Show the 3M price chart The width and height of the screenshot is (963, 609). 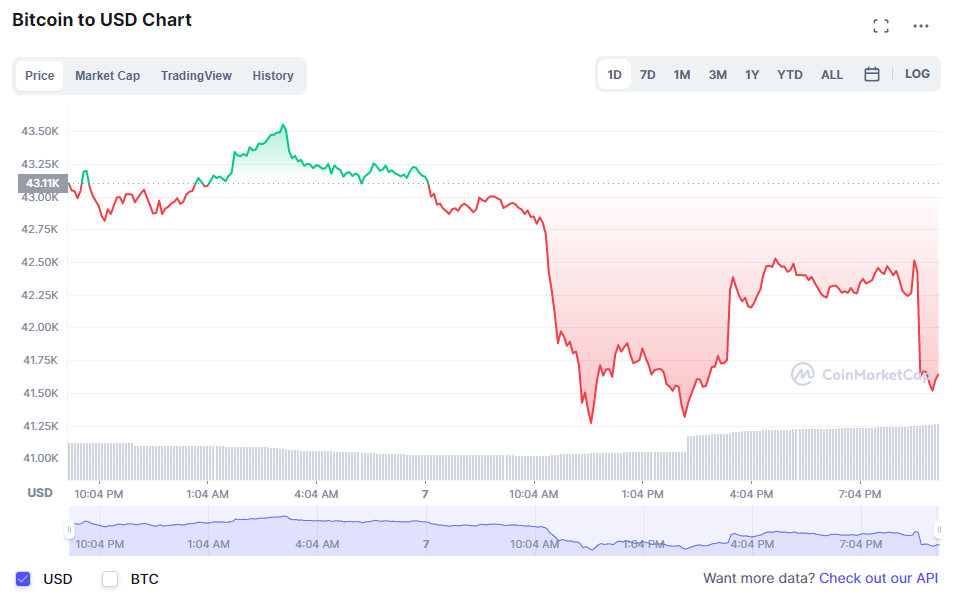tap(716, 73)
